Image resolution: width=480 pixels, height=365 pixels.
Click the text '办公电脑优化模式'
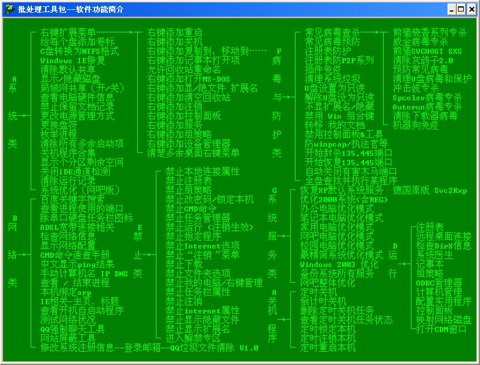coord(337,209)
